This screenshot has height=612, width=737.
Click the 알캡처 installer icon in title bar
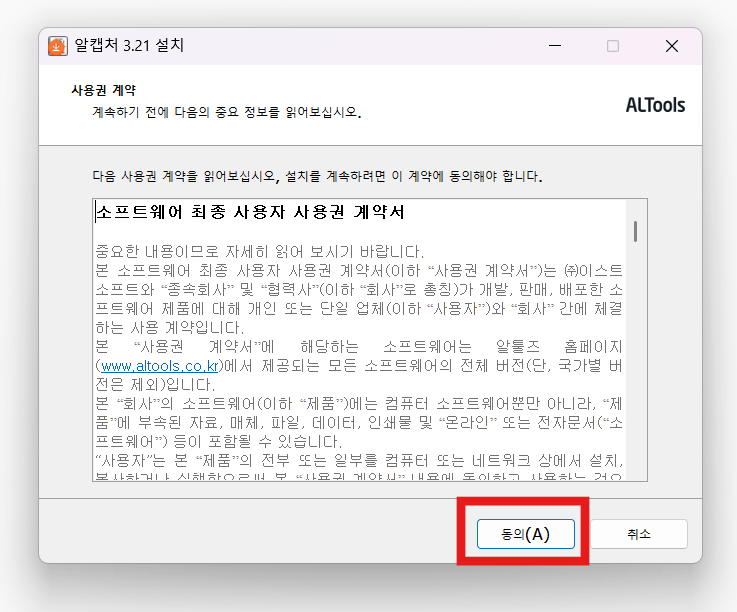point(58,46)
